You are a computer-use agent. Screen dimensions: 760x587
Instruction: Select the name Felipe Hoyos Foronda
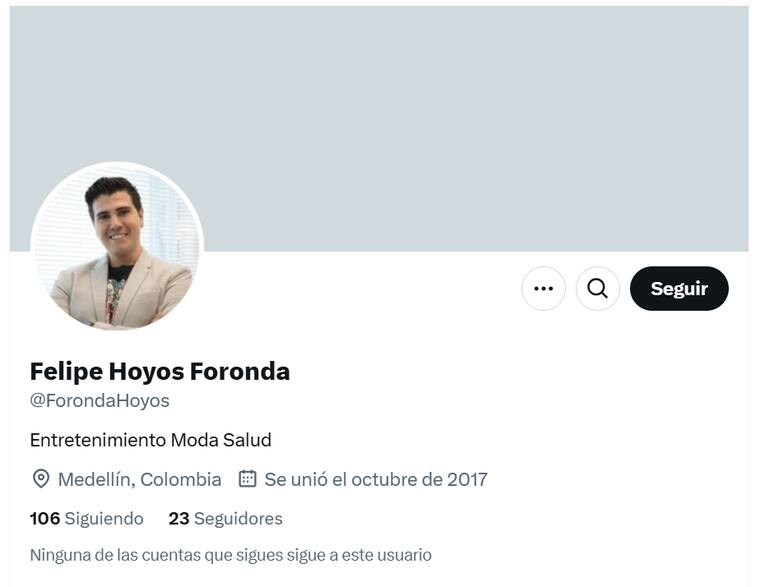160,371
